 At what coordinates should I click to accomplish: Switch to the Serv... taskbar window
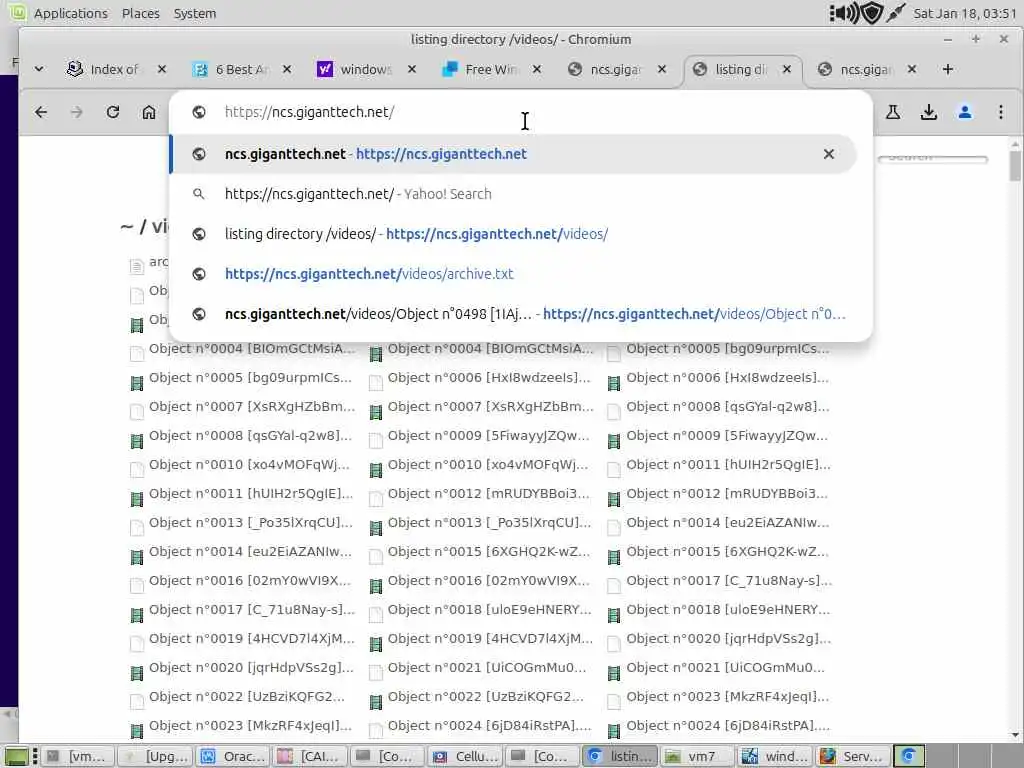[852, 756]
